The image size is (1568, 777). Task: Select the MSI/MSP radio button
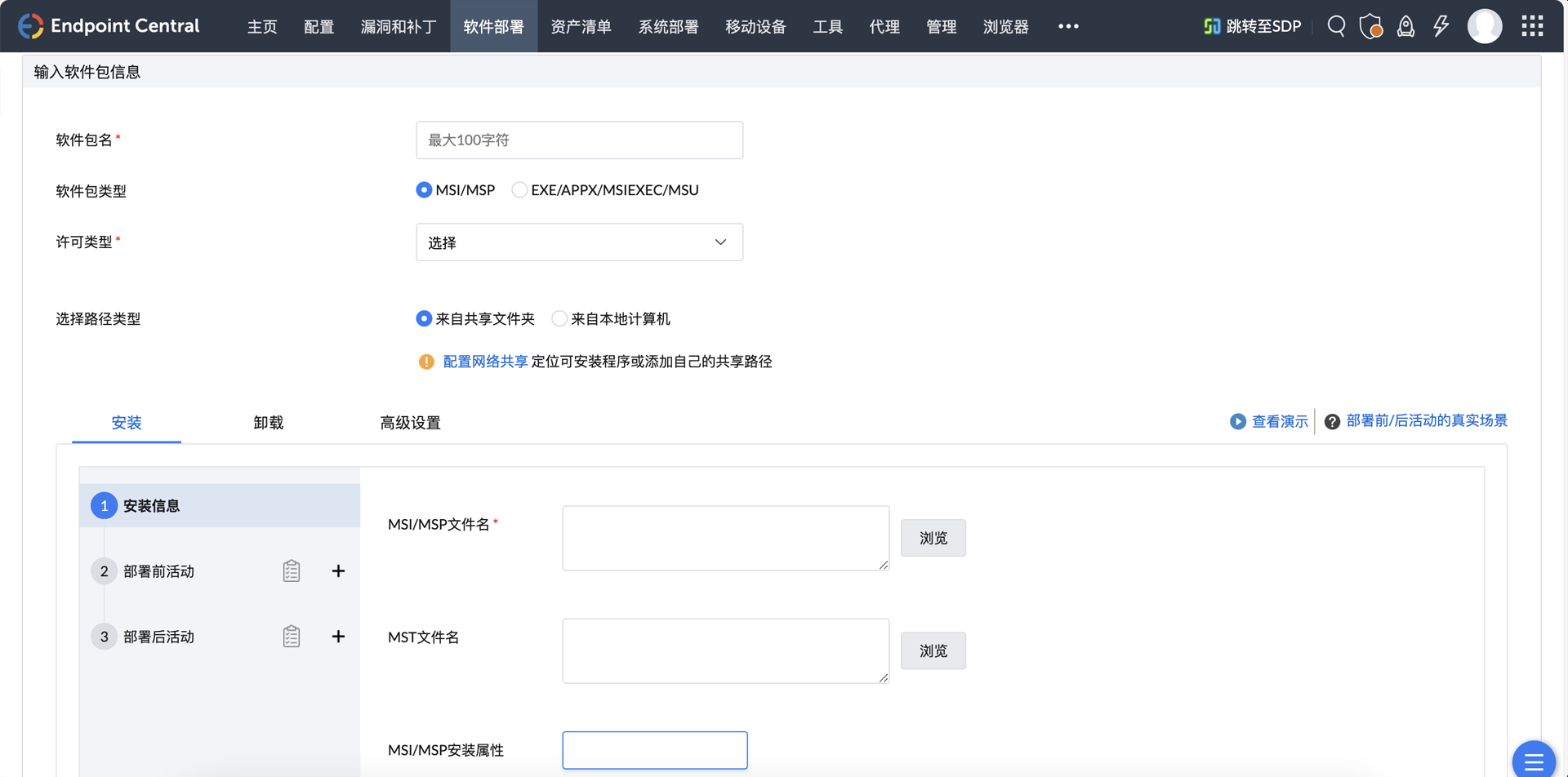(424, 190)
